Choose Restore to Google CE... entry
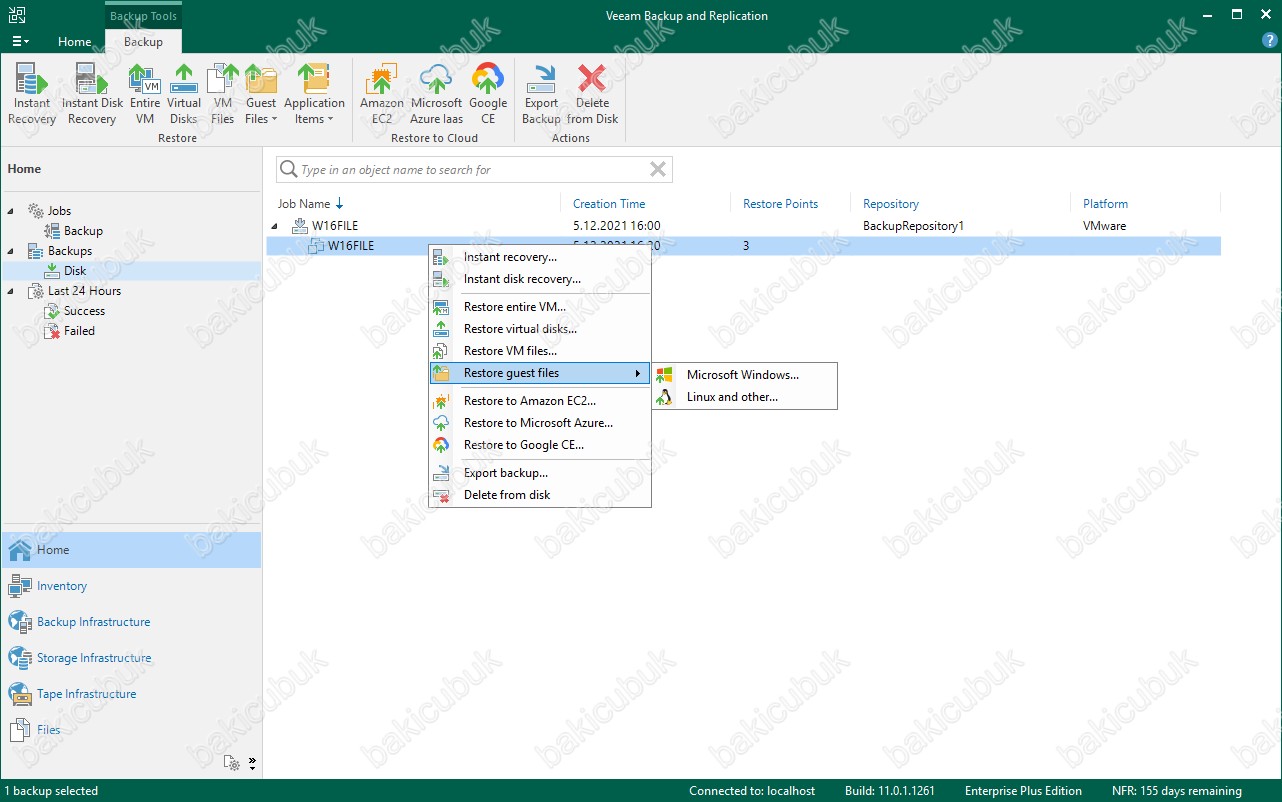This screenshot has width=1282, height=802. pyautogui.click(x=540, y=445)
